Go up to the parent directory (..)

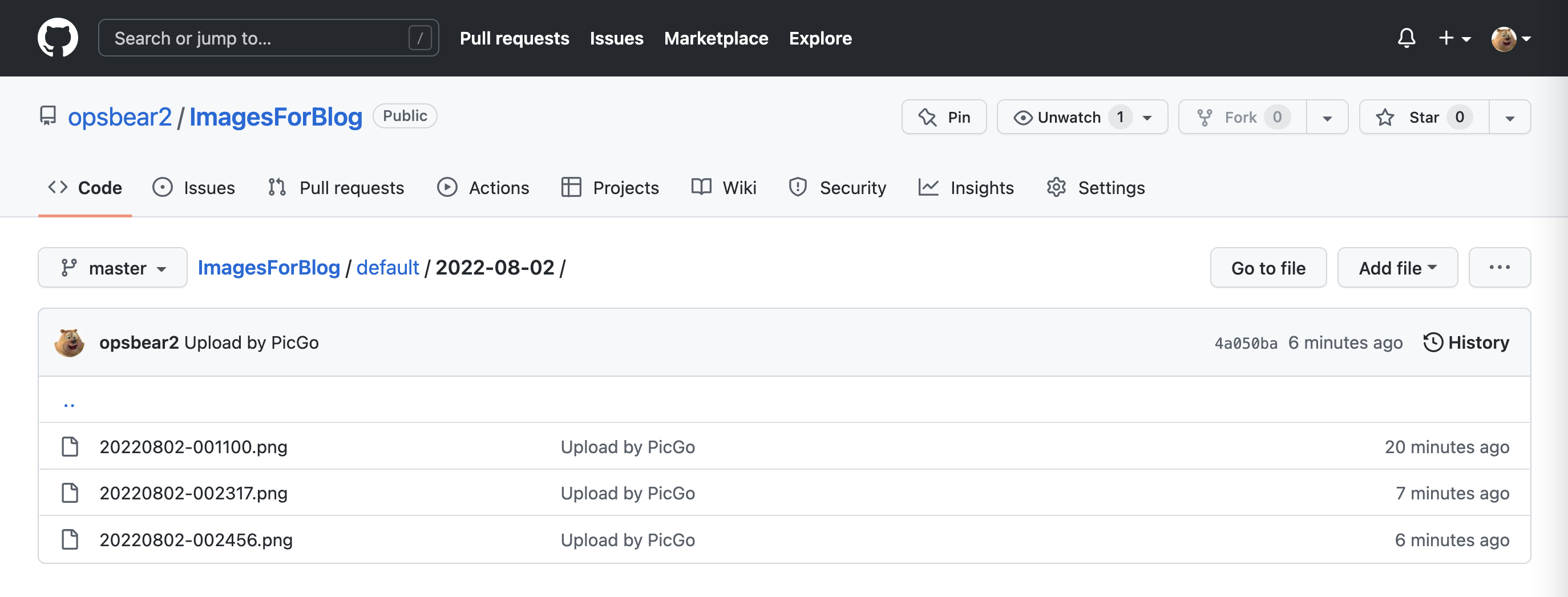tap(70, 404)
